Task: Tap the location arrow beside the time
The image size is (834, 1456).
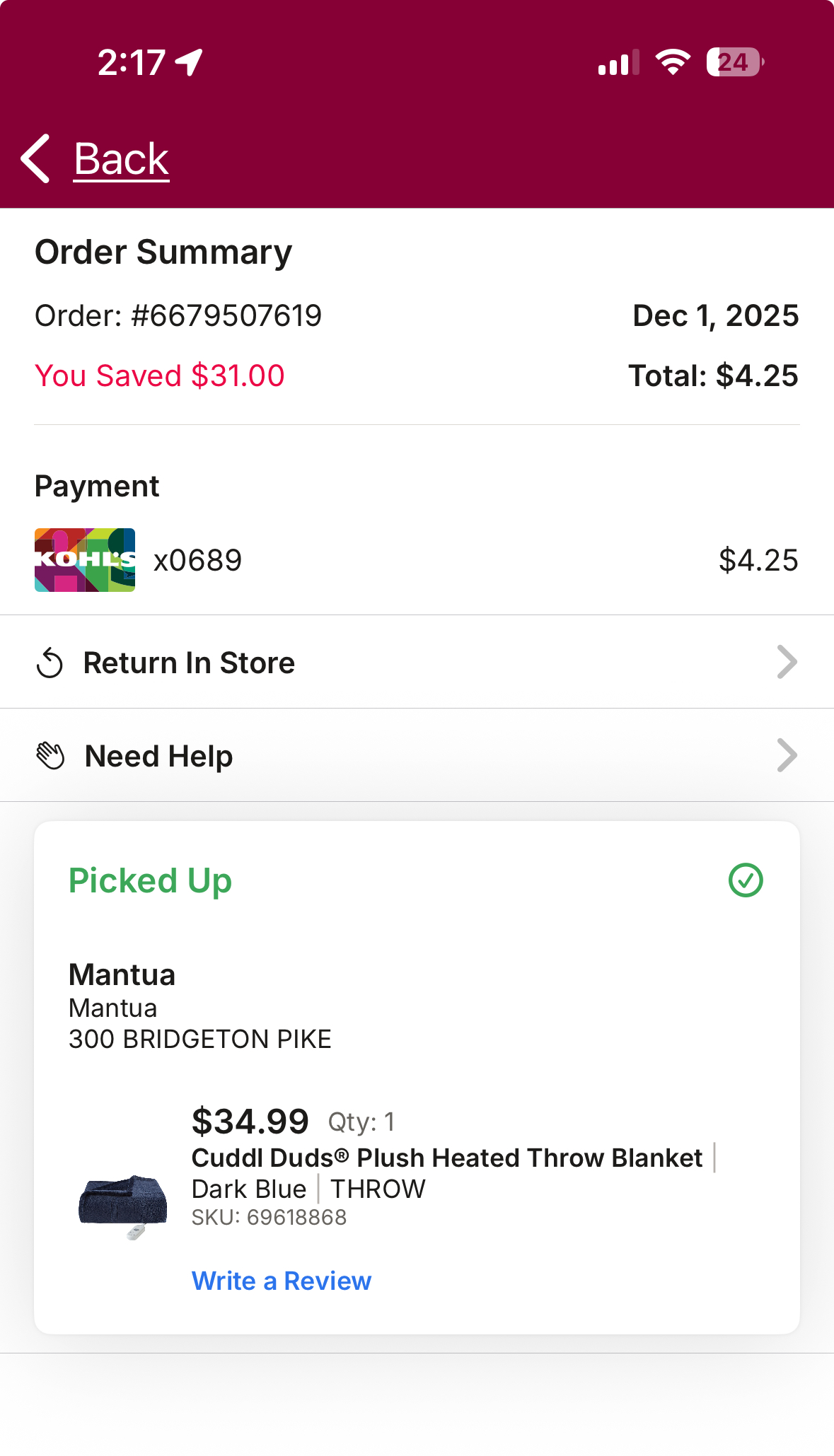Action: (189, 62)
